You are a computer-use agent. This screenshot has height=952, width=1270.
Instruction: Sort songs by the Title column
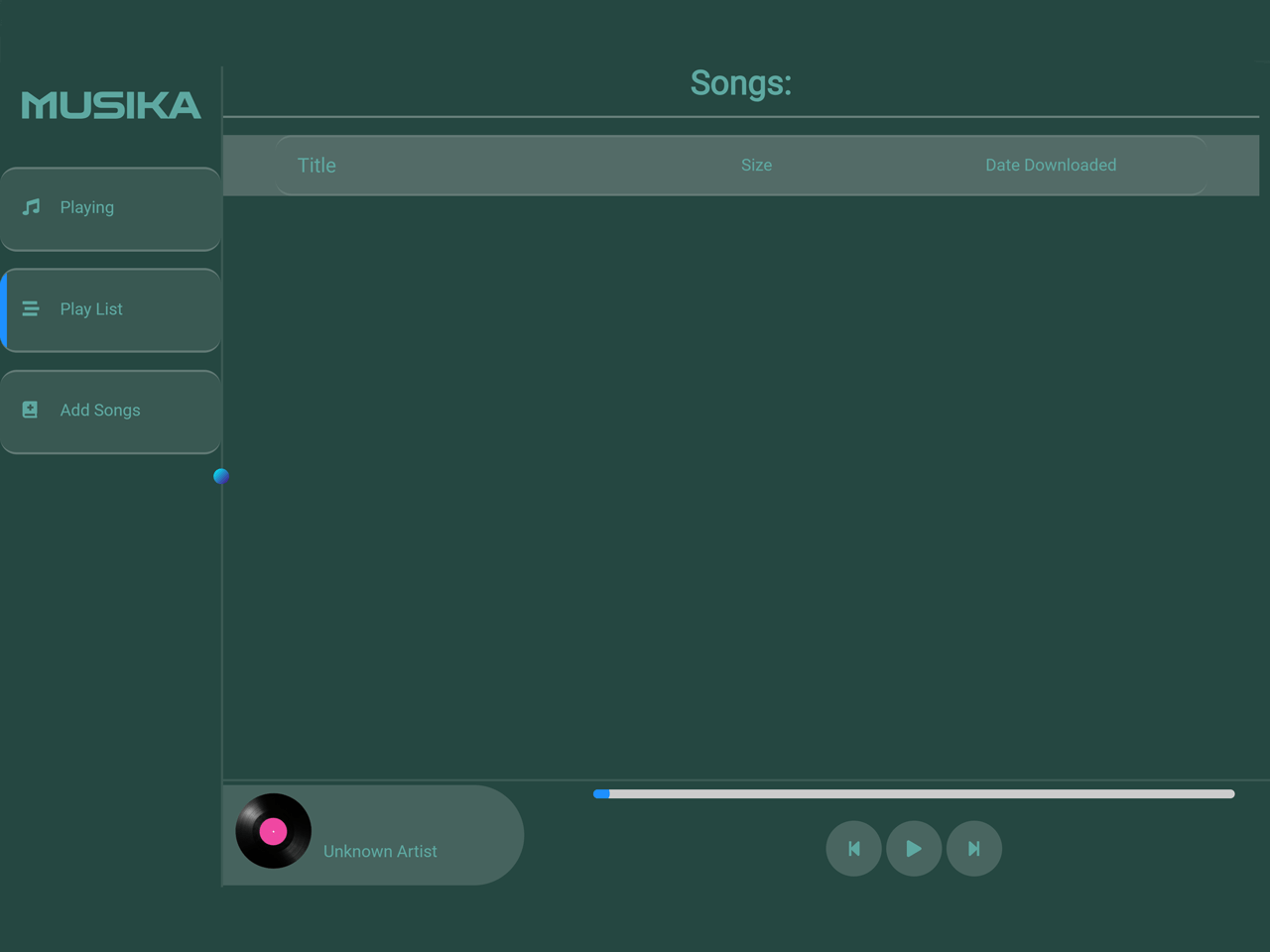[316, 165]
